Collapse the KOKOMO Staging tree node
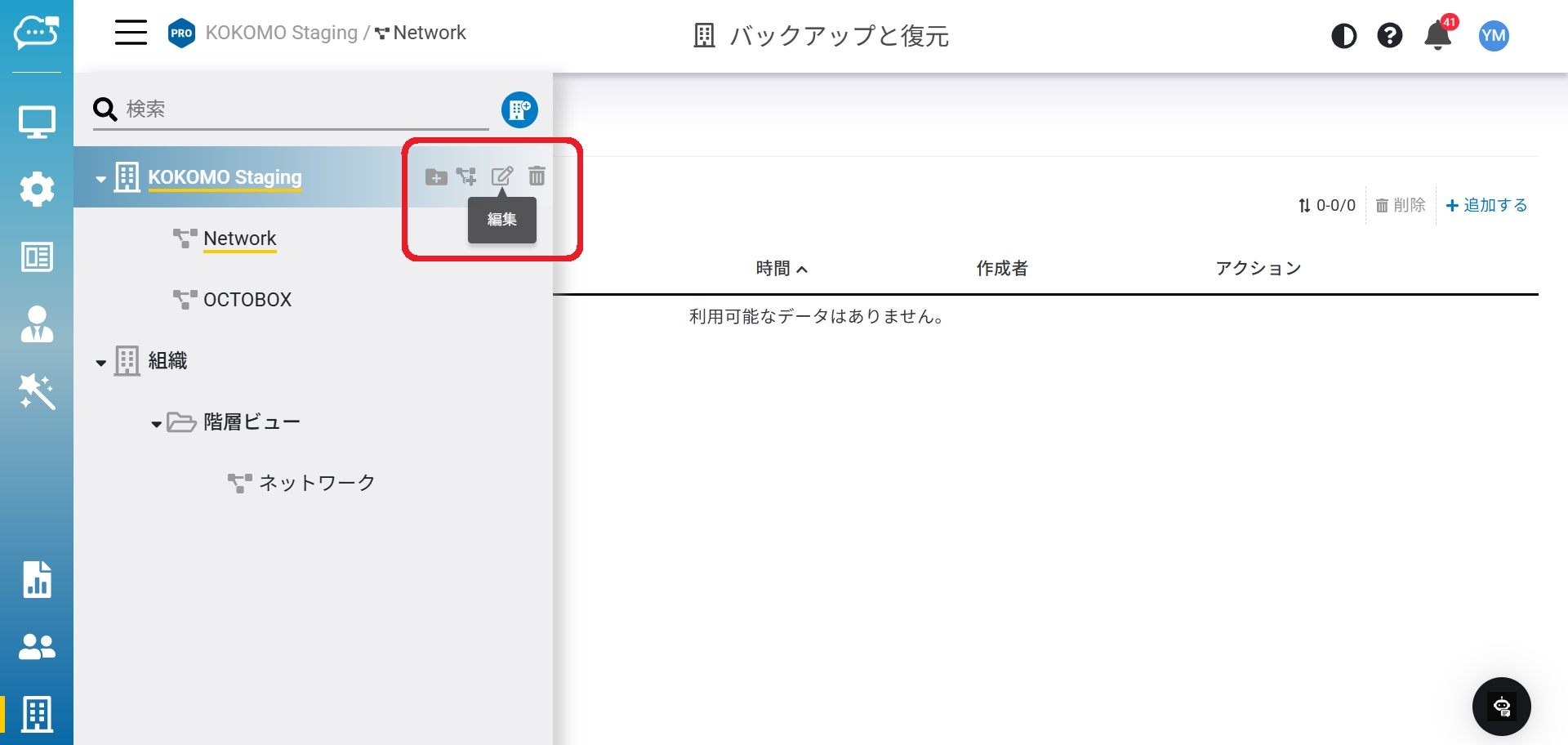1568x745 pixels. [x=100, y=179]
